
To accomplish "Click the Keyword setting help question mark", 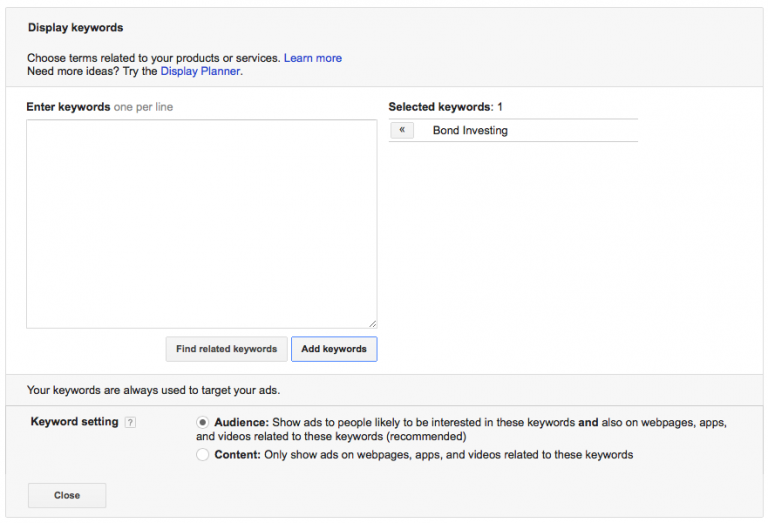I will [130, 423].
